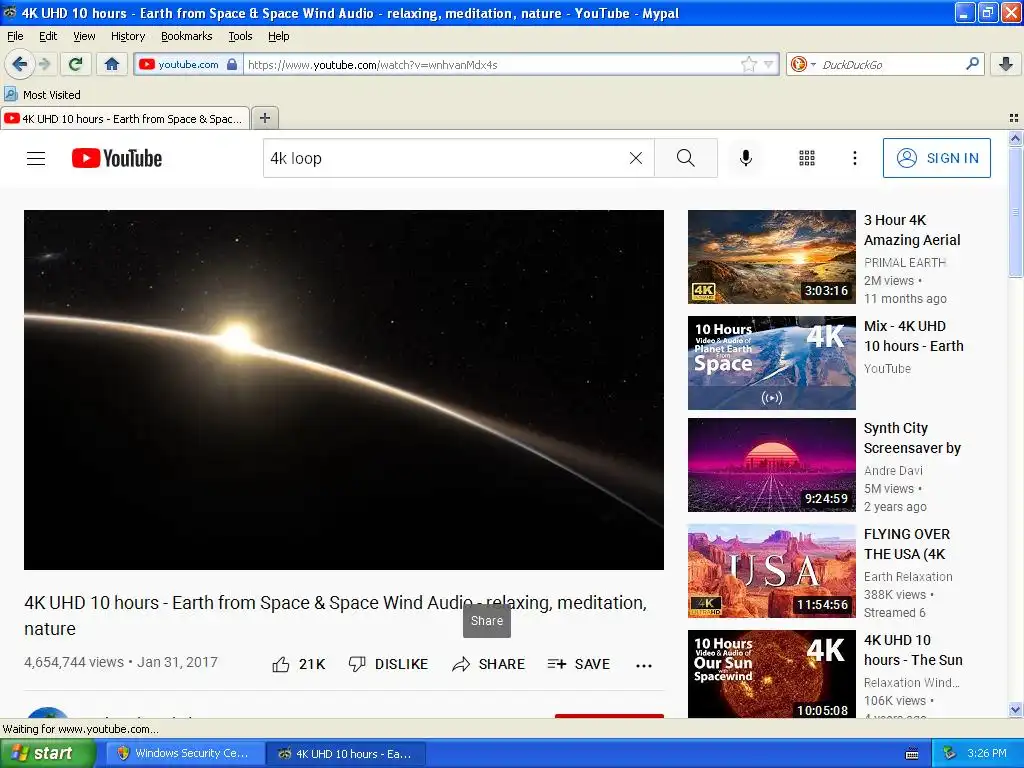Open the File menu

tap(15, 36)
